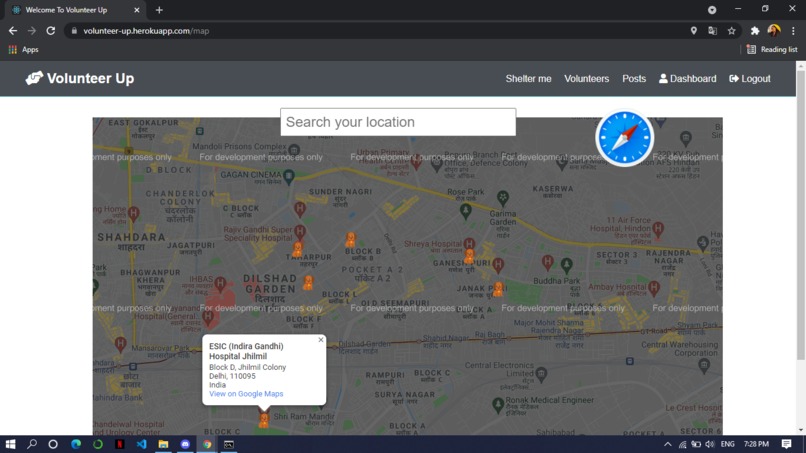
Task: Click the Mandoli Prisons Complex pin
Action: click(x=294, y=151)
